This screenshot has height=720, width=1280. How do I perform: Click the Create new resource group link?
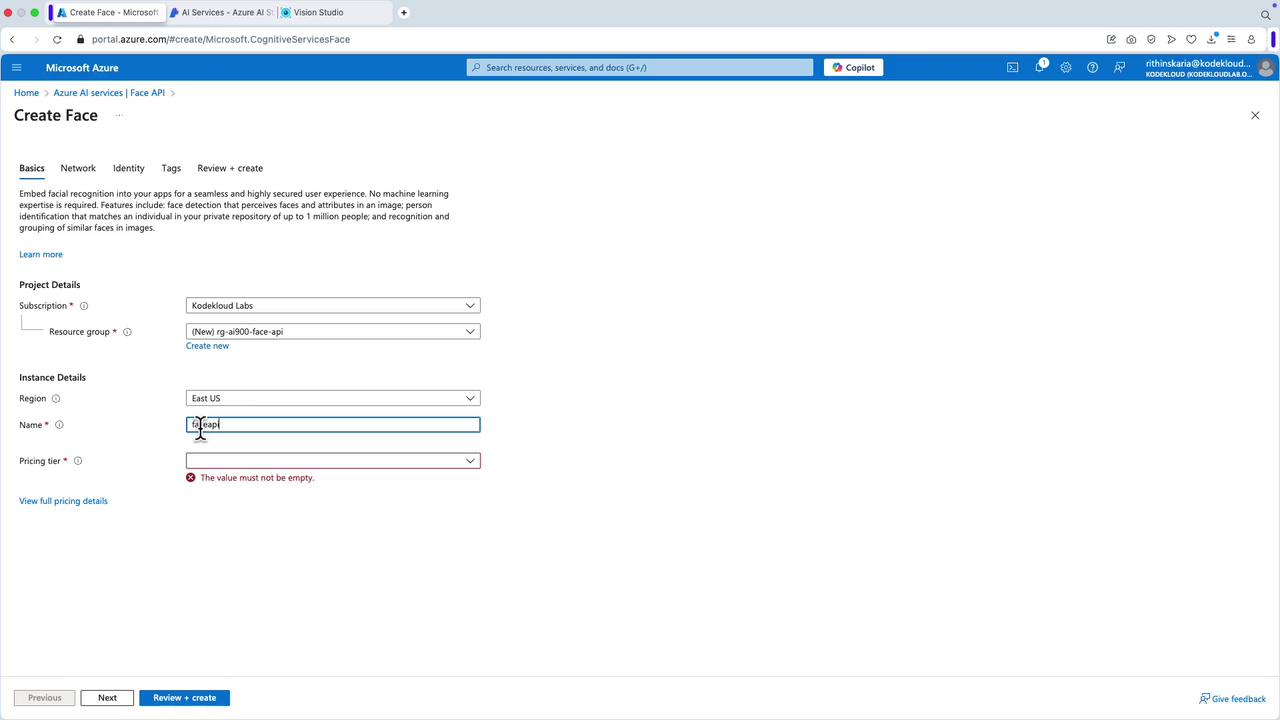207,346
